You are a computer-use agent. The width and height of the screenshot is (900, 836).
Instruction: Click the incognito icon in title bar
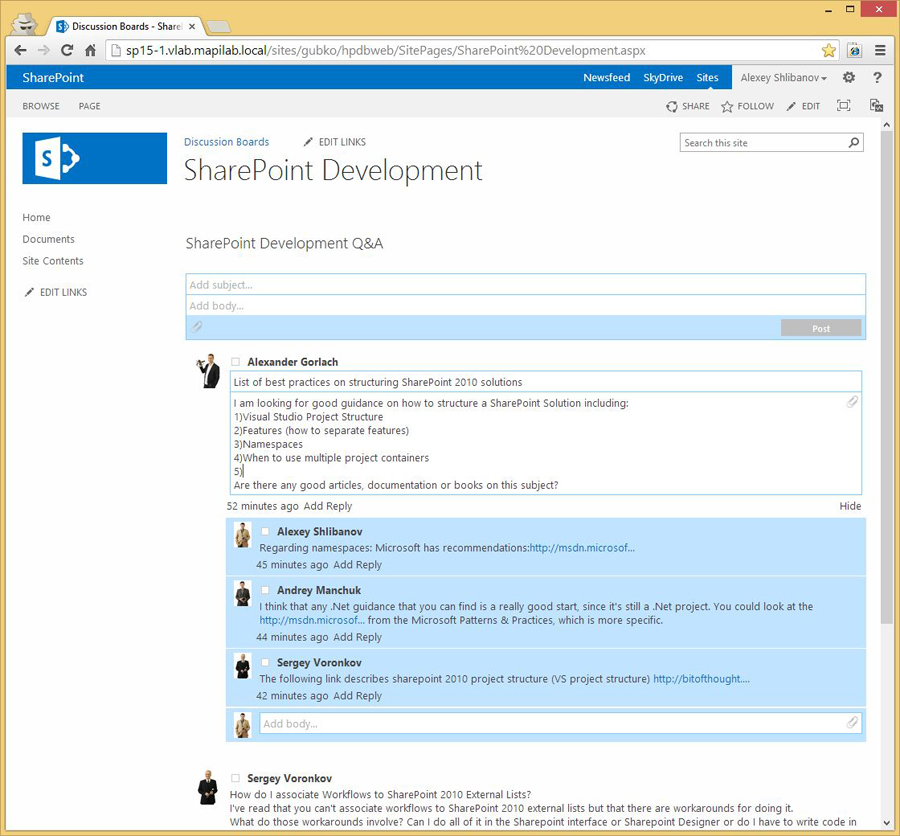25,25
